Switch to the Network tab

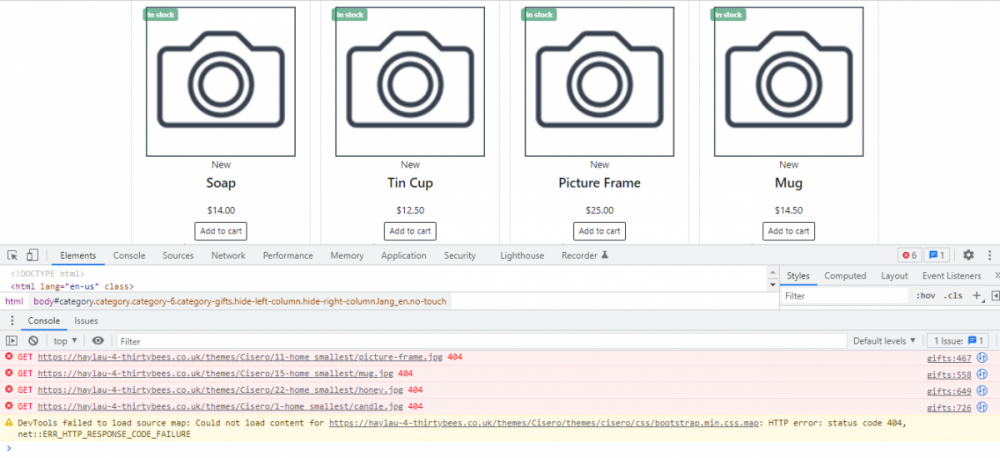(x=228, y=255)
